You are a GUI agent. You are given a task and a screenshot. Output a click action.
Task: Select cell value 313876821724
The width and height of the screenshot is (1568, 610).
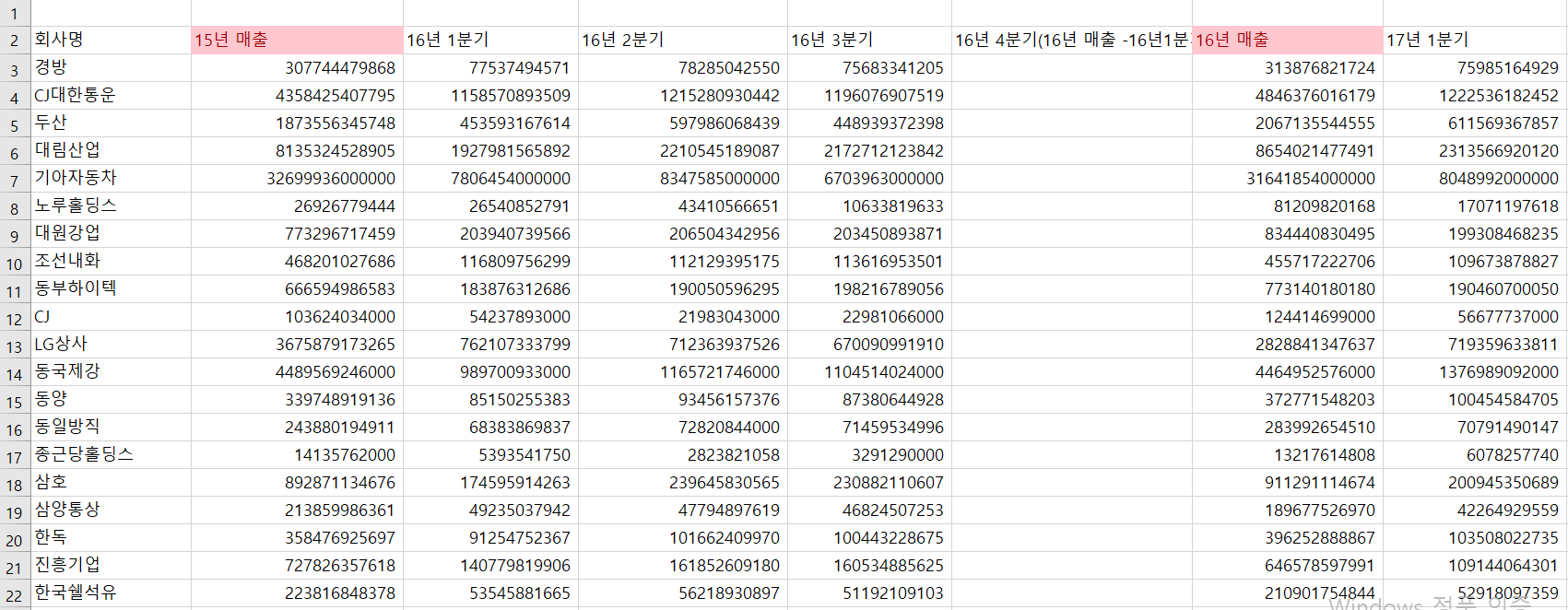1288,67
